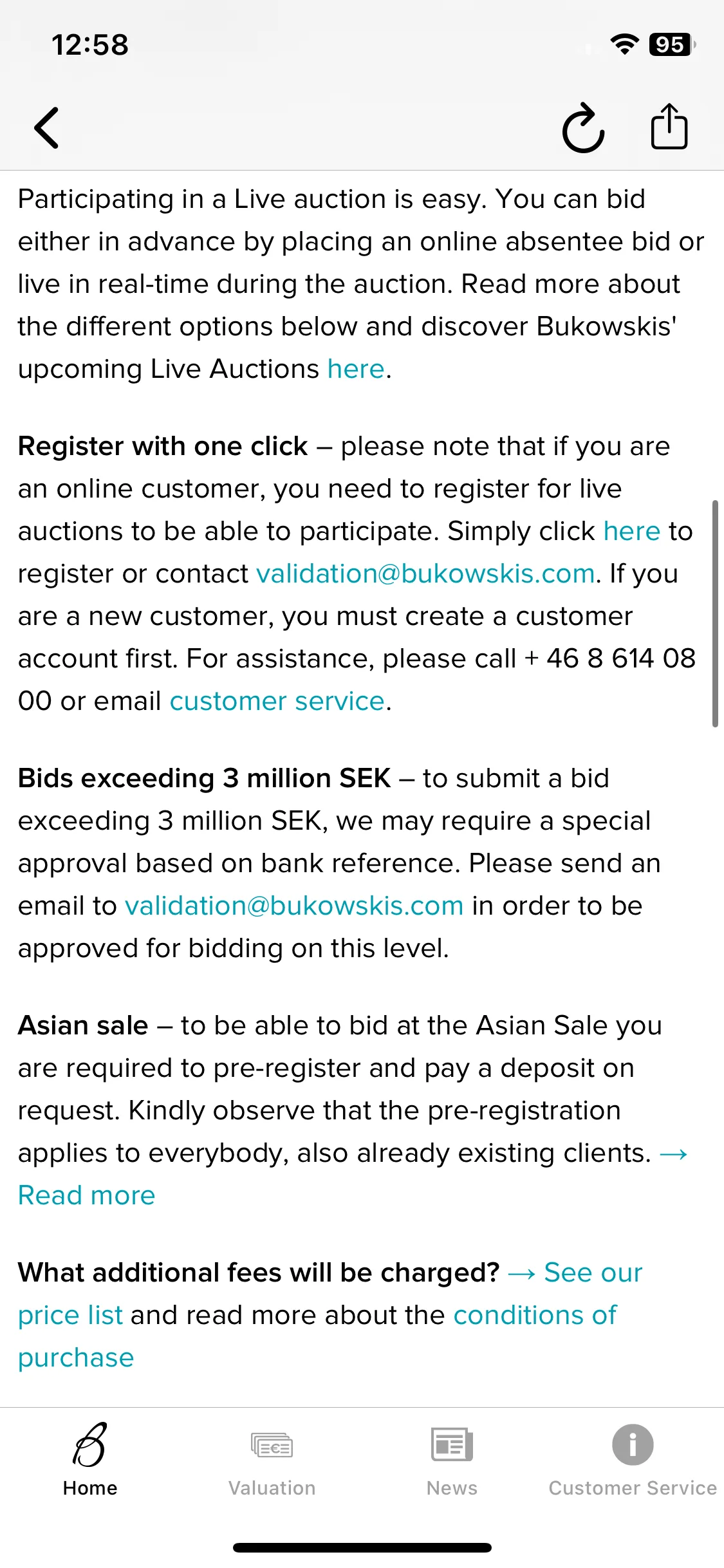Open the 'customer service' email link

[277, 702]
